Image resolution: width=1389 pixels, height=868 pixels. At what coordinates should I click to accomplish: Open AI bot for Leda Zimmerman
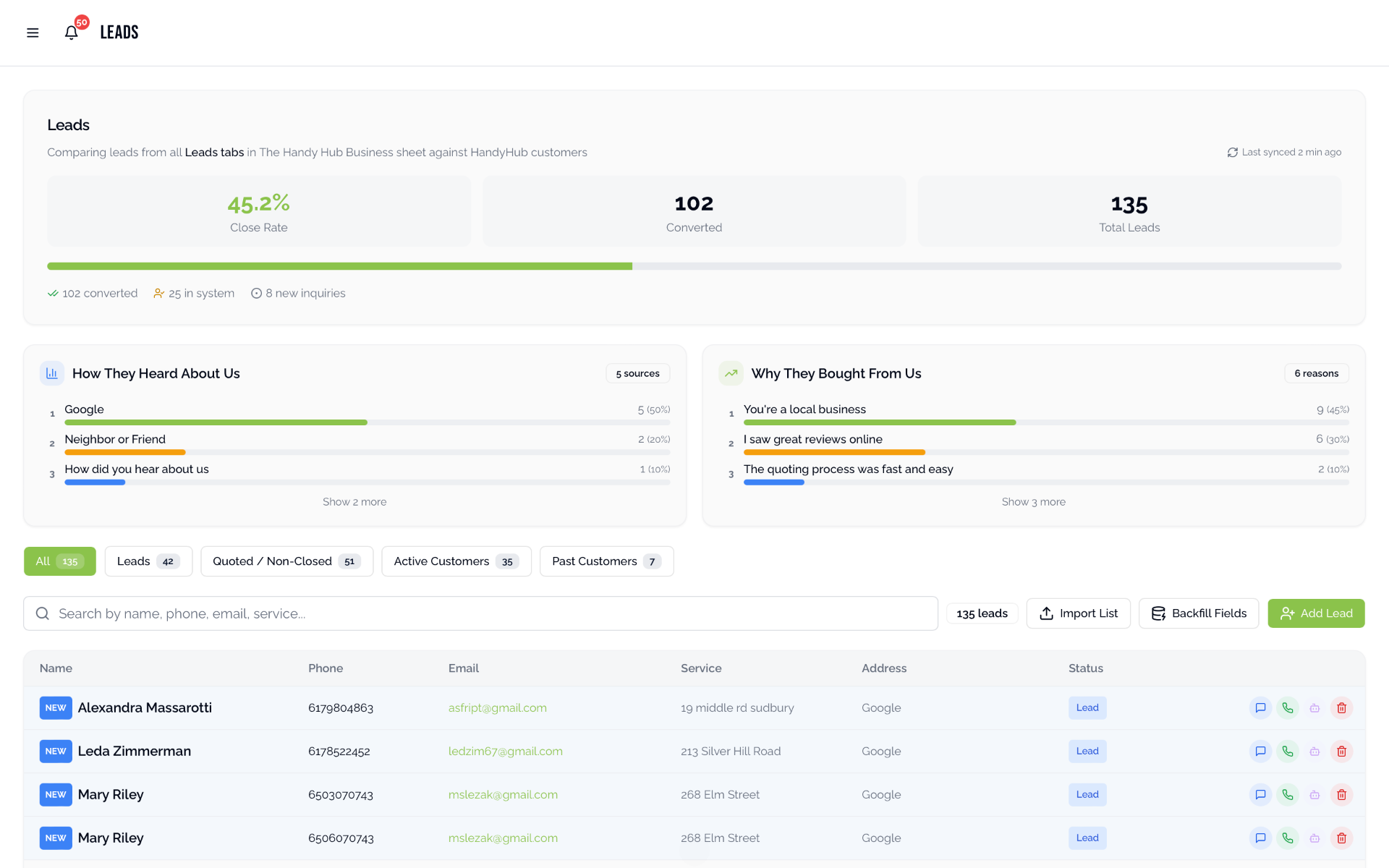pos(1314,752)
